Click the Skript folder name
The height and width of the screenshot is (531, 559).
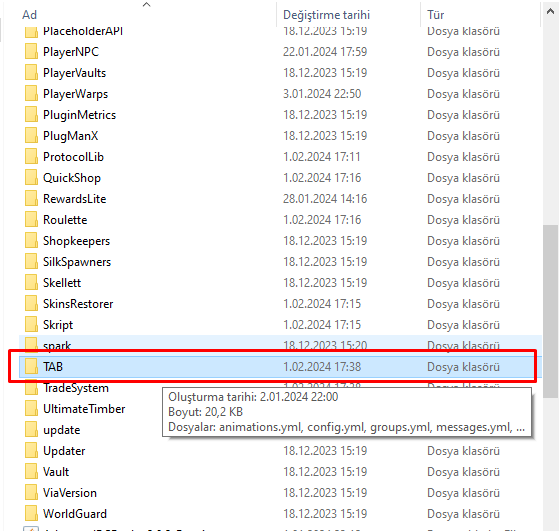point(58,325)
